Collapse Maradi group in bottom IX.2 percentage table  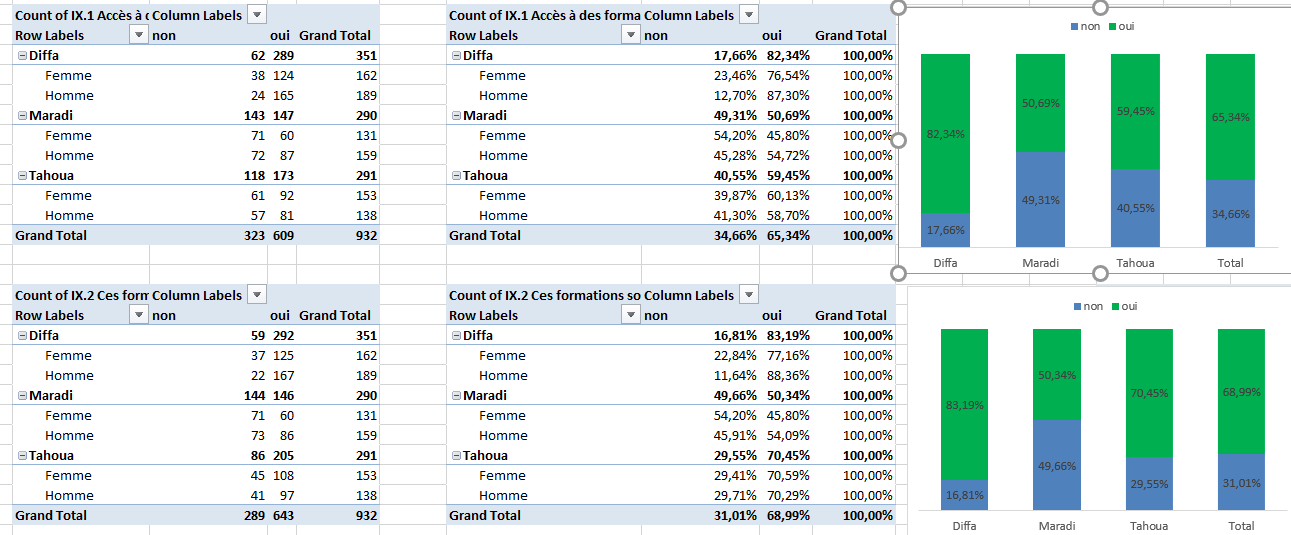click(456, 396)
